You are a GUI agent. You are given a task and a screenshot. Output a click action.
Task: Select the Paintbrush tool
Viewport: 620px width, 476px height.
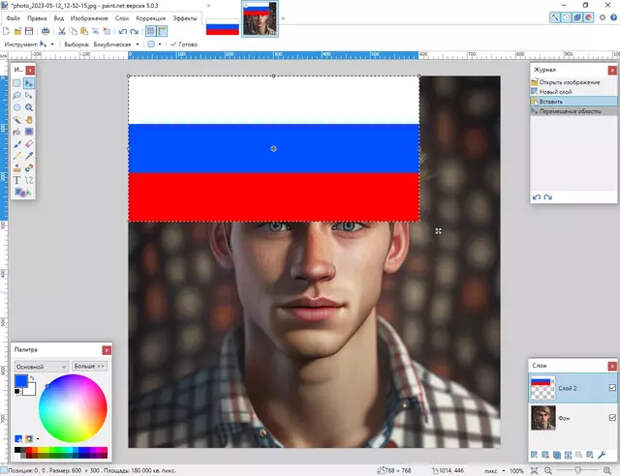(x=17, y=144)
